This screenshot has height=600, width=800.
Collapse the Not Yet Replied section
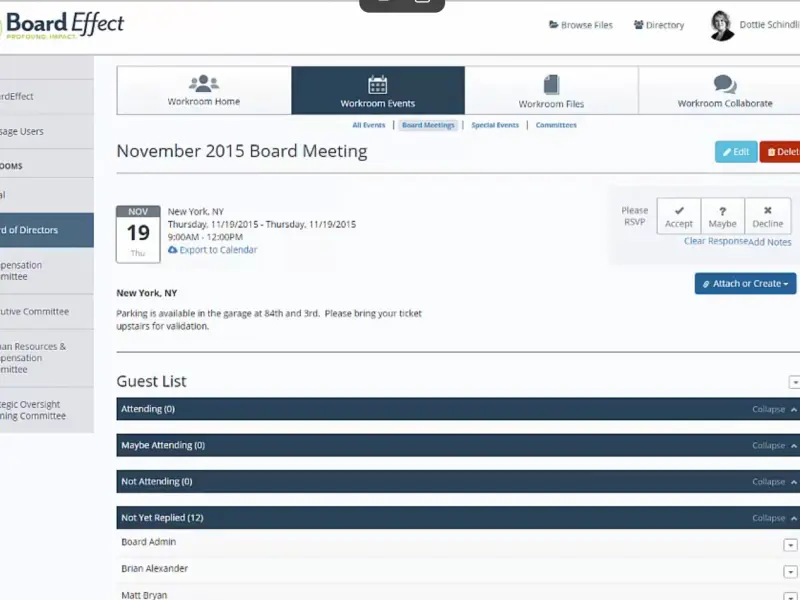coord(775,518)
